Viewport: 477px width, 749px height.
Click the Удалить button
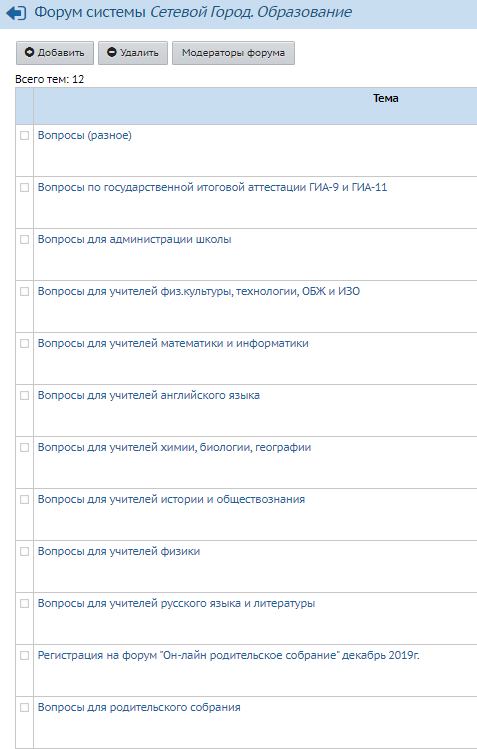click(133, 53)
